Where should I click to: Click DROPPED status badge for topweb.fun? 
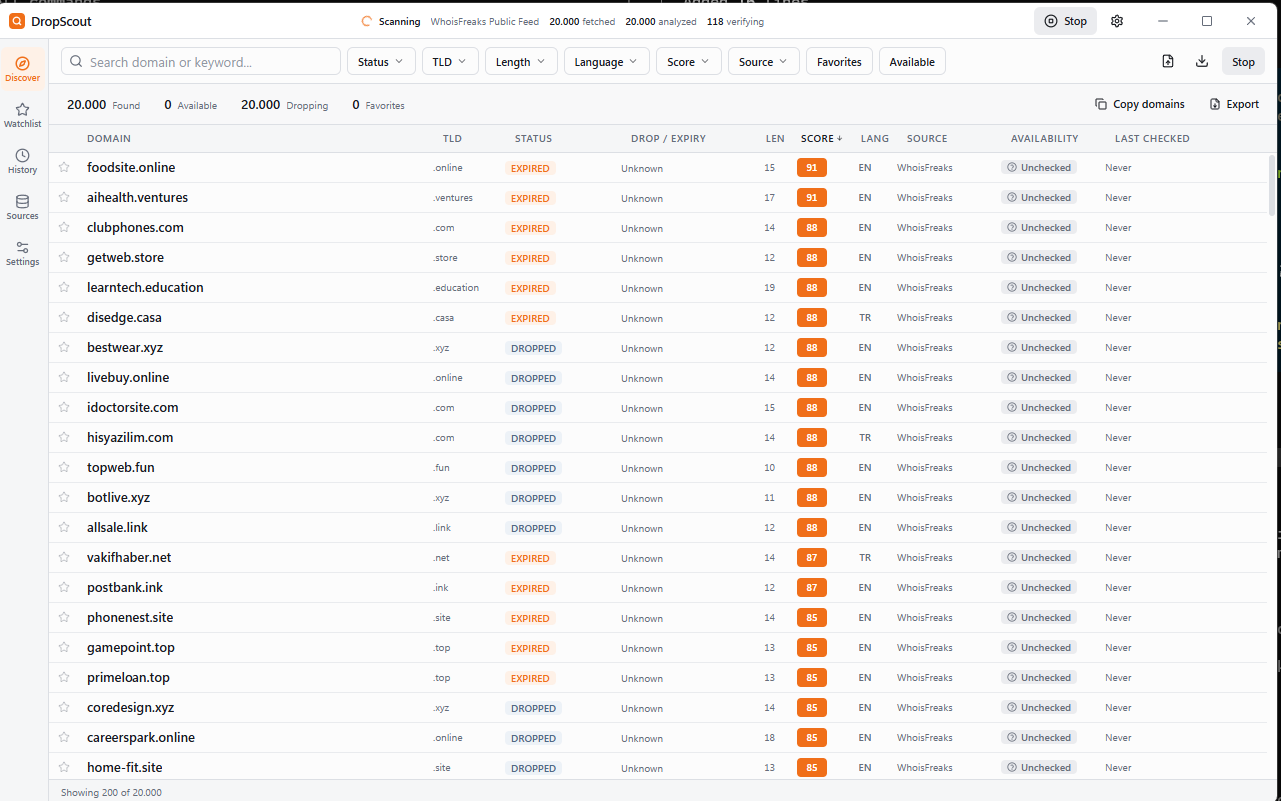(533, 468)
